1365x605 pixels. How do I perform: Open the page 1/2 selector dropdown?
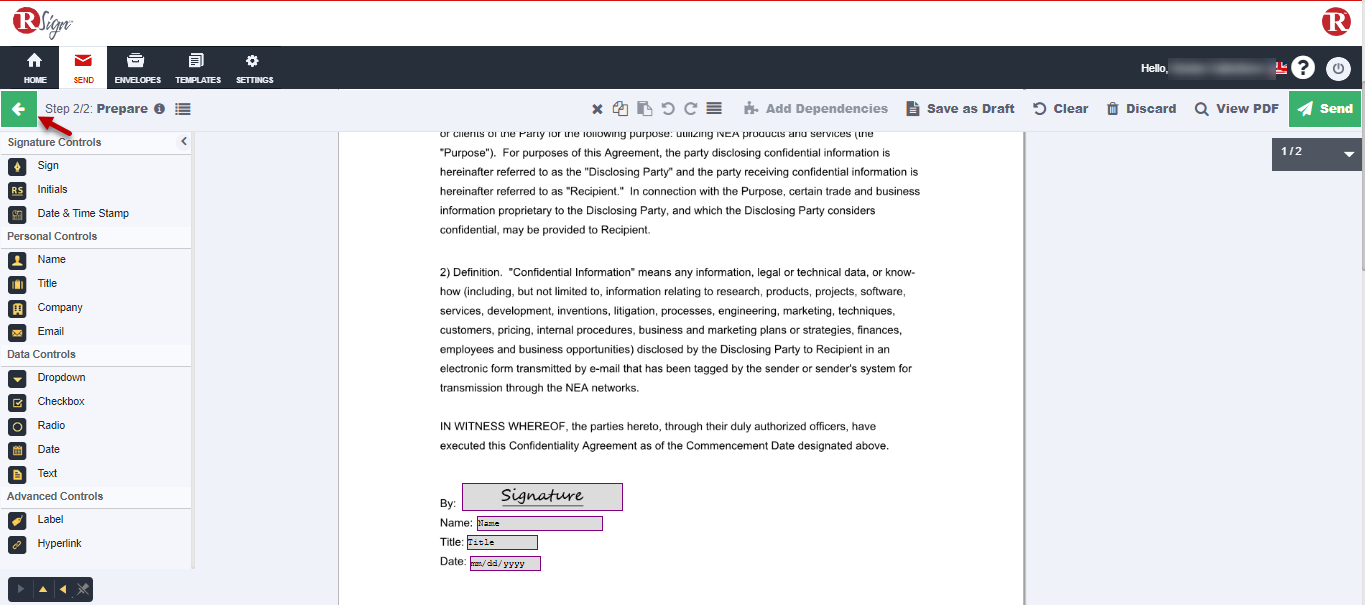[x=1348, y=154]
